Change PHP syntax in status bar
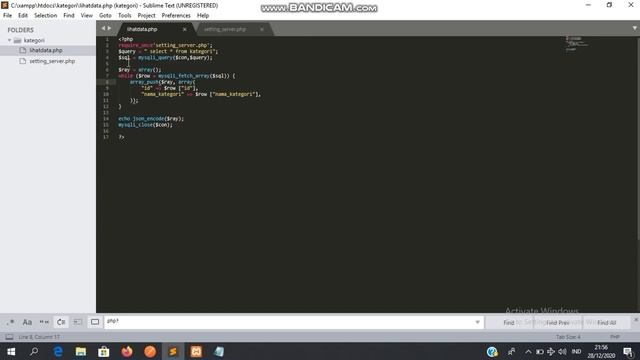This screenshot has height=360, width=640. (615, 337)
